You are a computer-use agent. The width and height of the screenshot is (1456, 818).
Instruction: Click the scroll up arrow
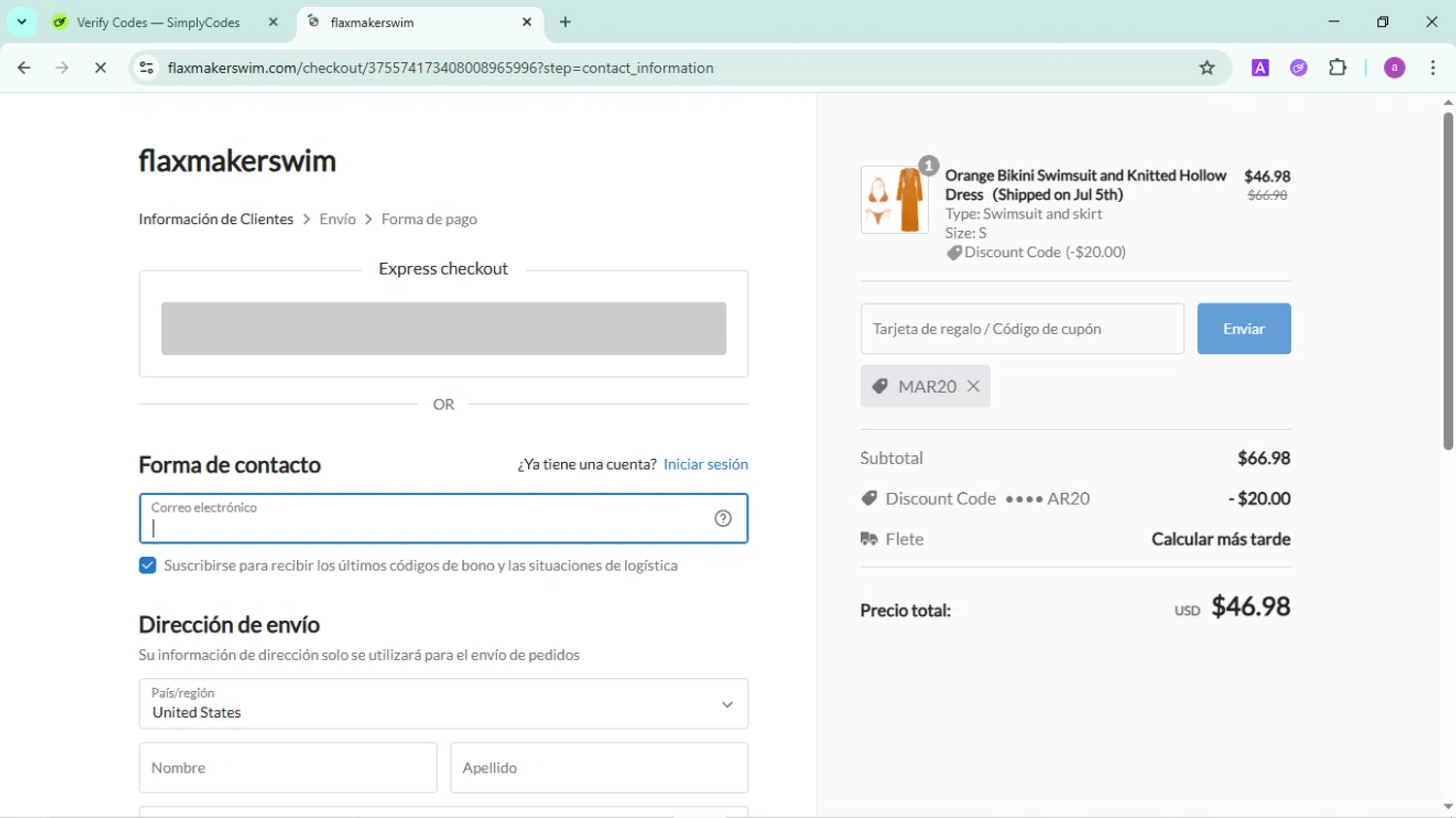tap(1447, 102)
